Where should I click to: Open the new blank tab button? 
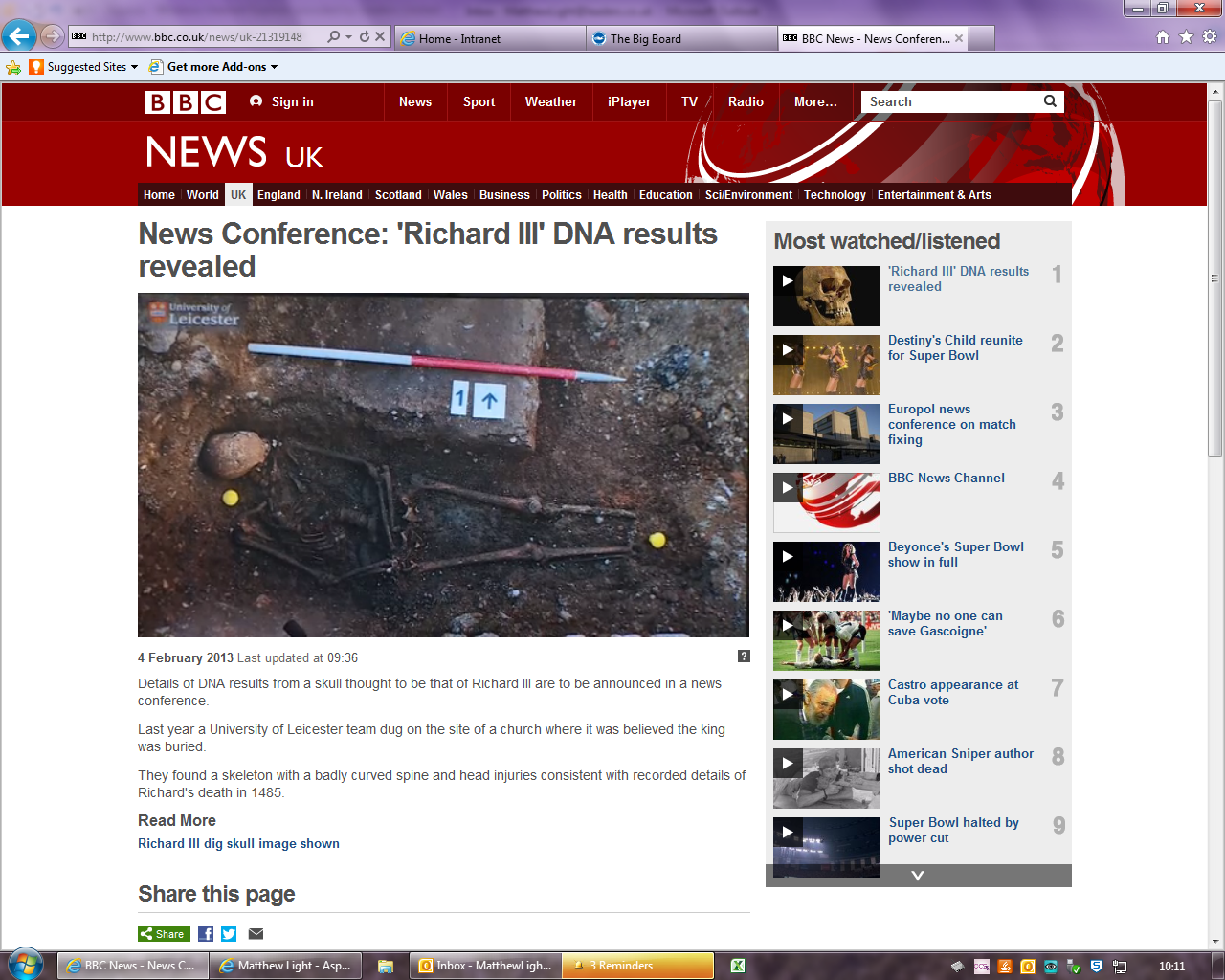coord(982,38)
